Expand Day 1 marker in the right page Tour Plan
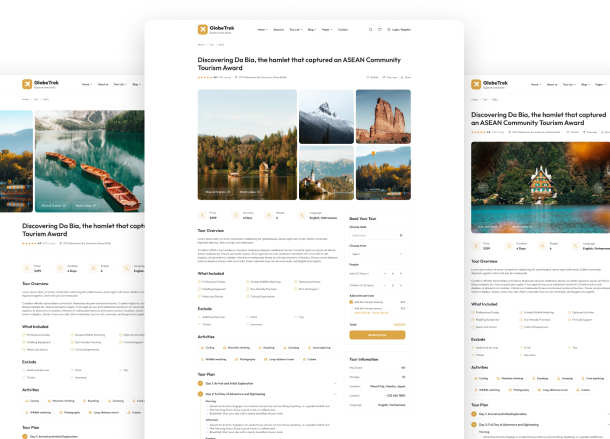Viewport: 610px width, 439px height. tap(474, 414)
